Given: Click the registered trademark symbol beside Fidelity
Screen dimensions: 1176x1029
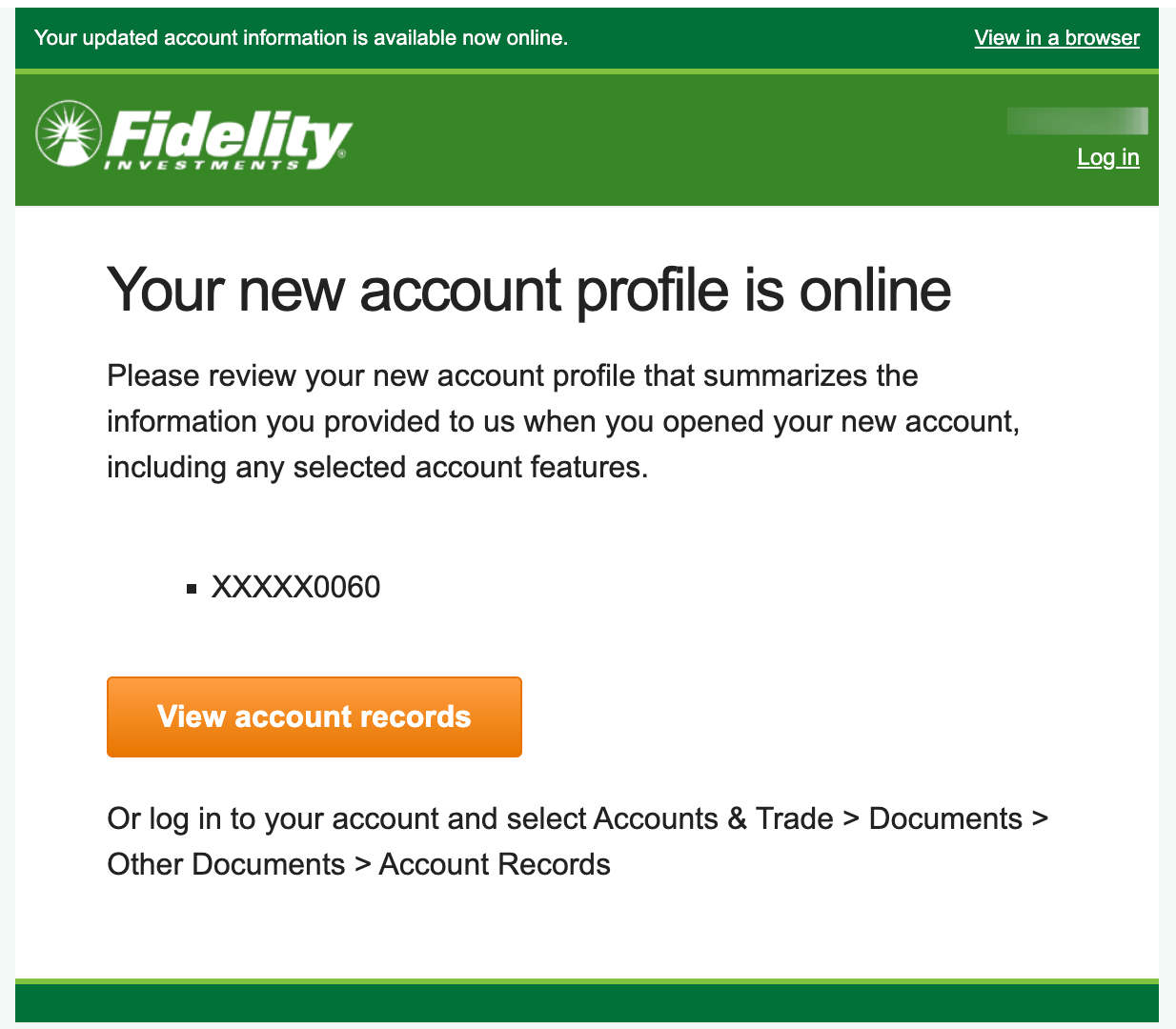Looking at the screenshot, I should 342,153.
